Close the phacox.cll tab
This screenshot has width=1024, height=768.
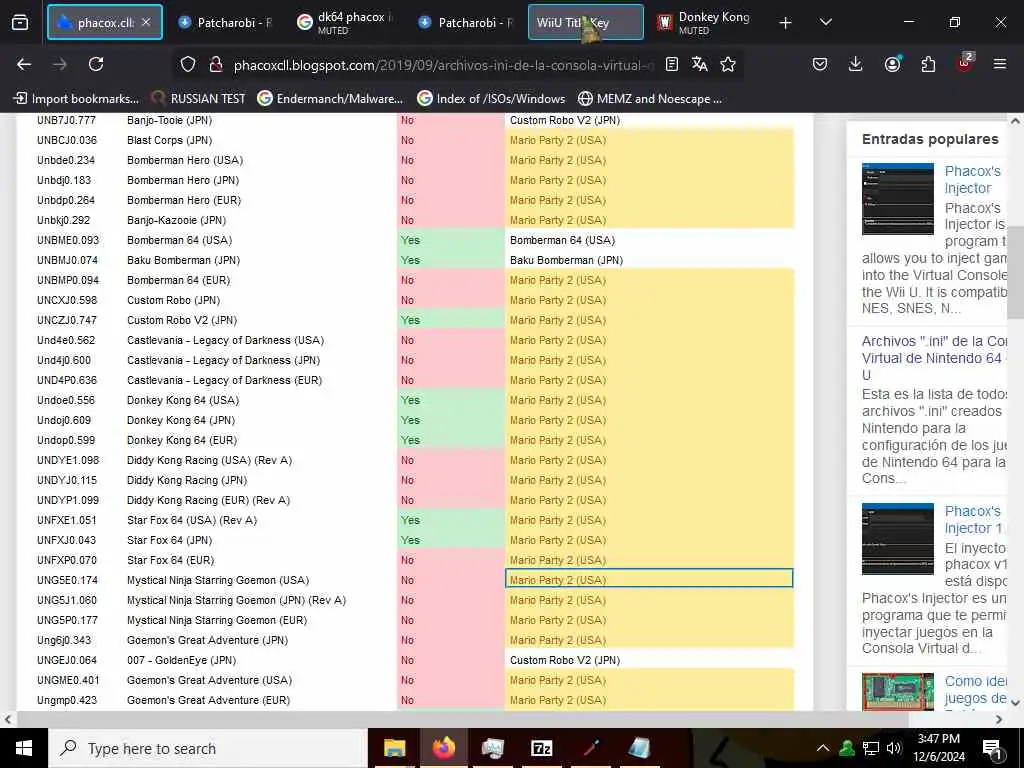click(146, 22)
